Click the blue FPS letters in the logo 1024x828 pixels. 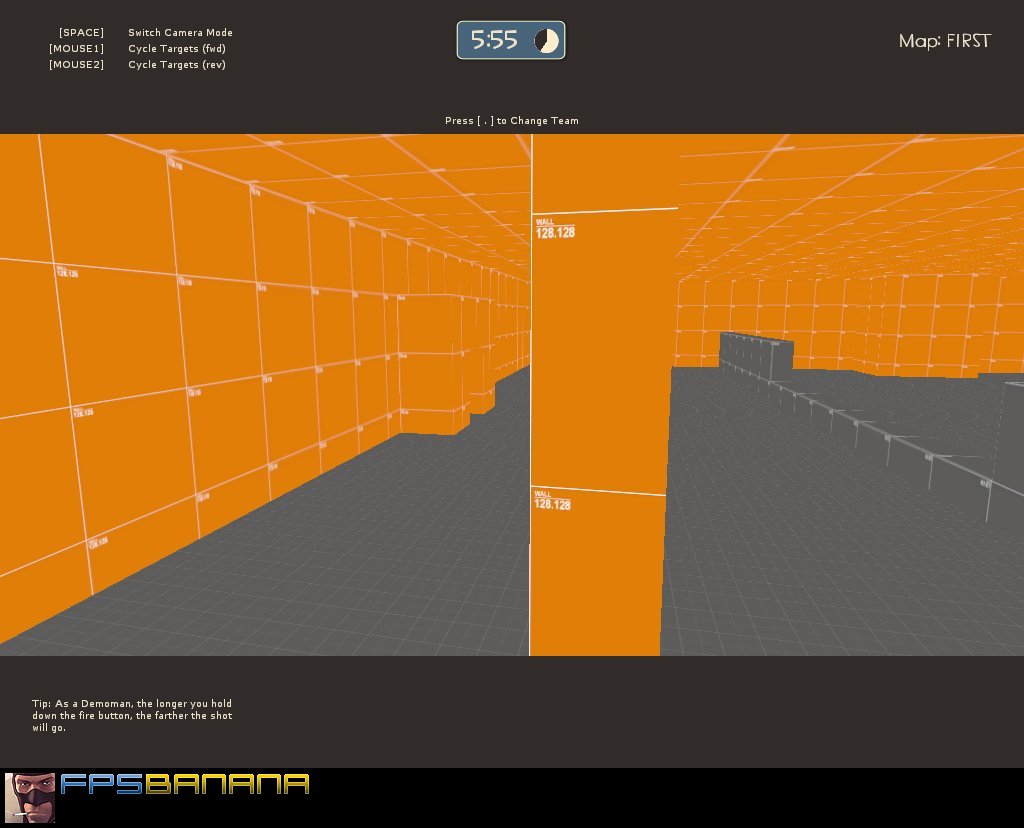pyautogui.click(x=102, y=785)
